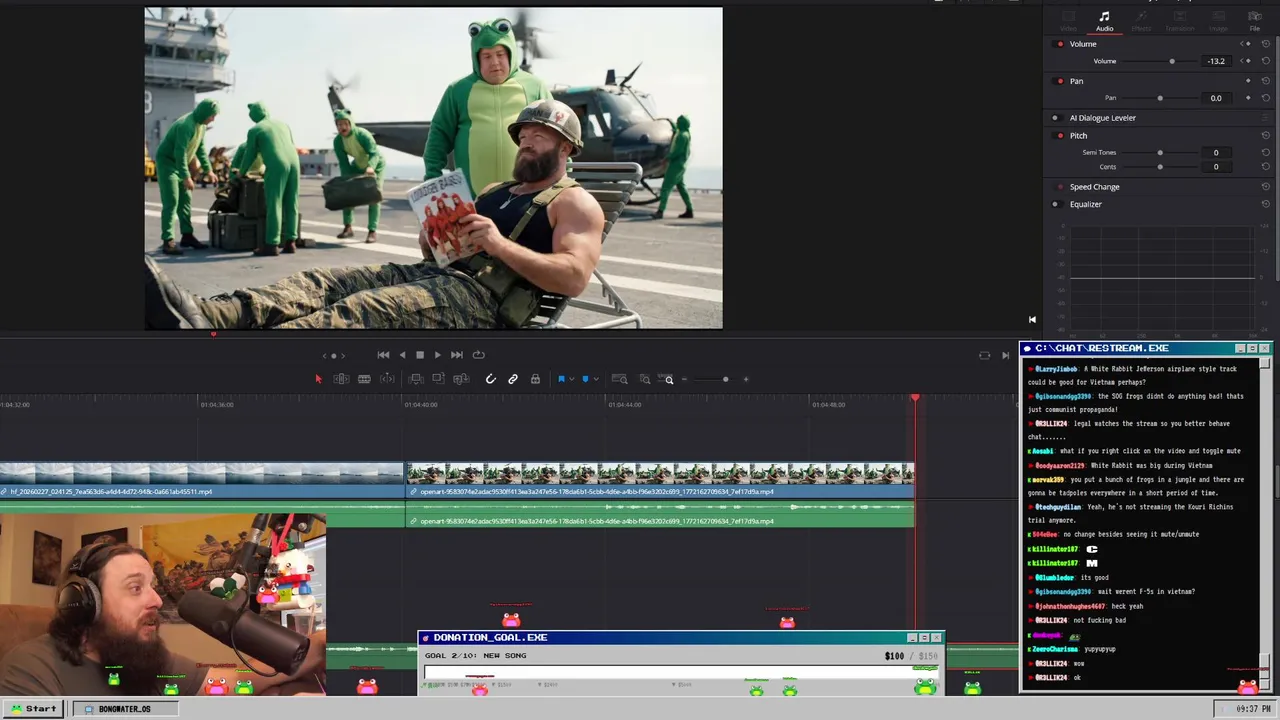Zoom out timeline with minus button
The height and width of the screenshot is (720, 1280).
[684, 379]
